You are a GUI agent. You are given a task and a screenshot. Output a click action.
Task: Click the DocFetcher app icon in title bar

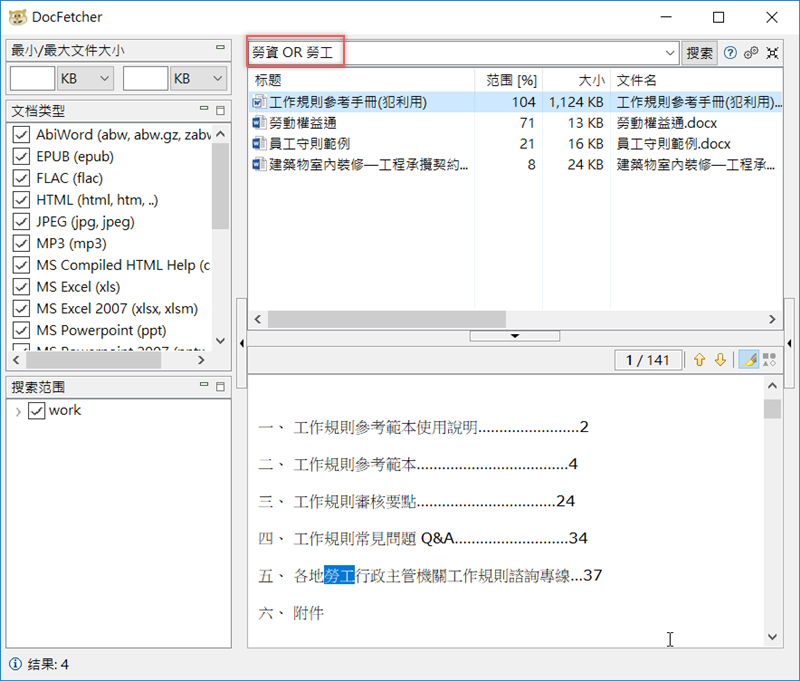18,17
